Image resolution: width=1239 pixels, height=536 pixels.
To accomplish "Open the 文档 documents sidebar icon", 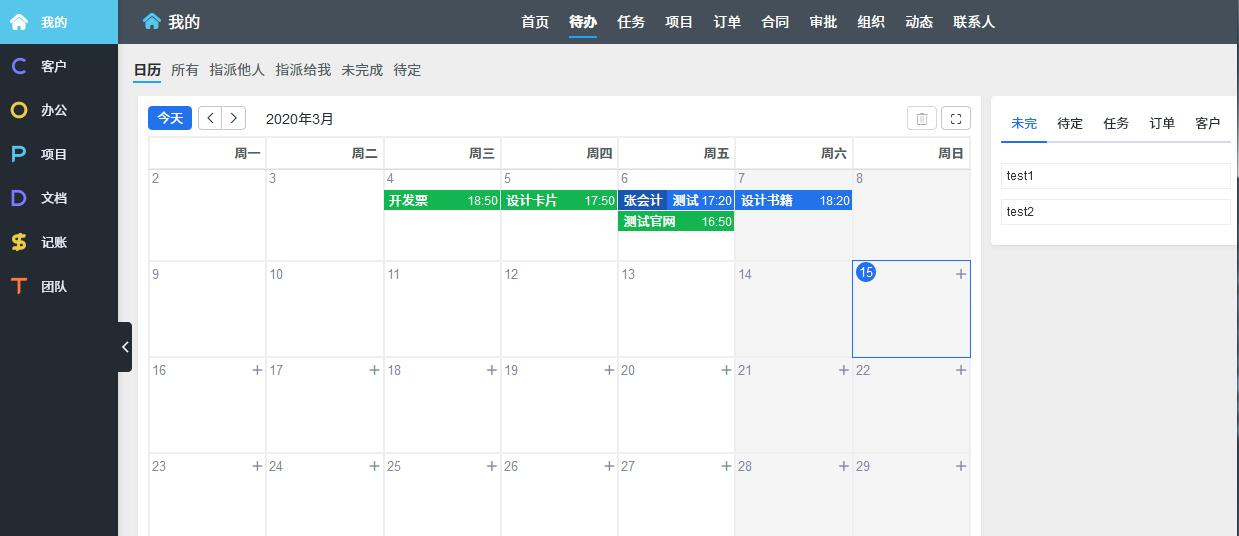I will point(19,198).
